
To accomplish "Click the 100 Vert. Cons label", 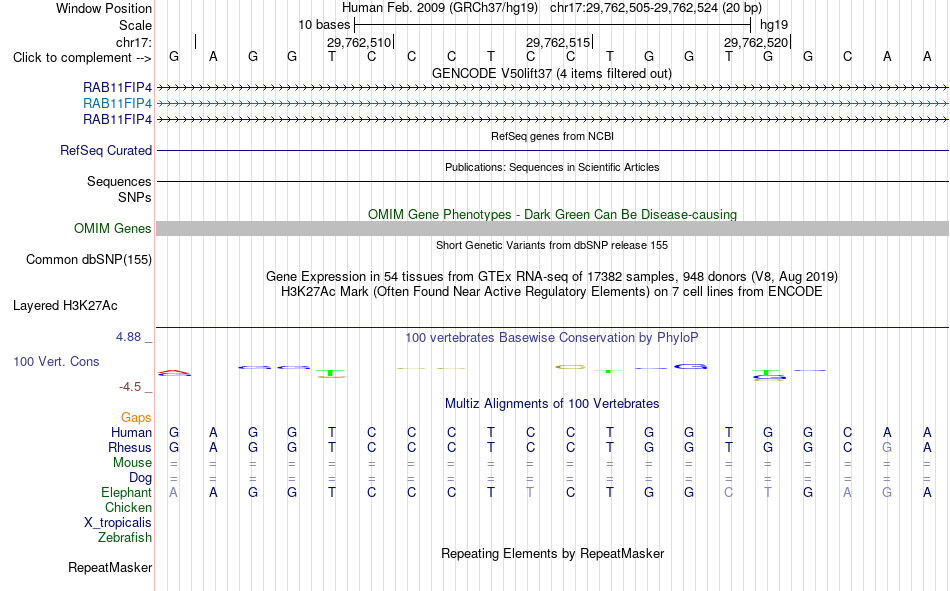I will [56, 361].
